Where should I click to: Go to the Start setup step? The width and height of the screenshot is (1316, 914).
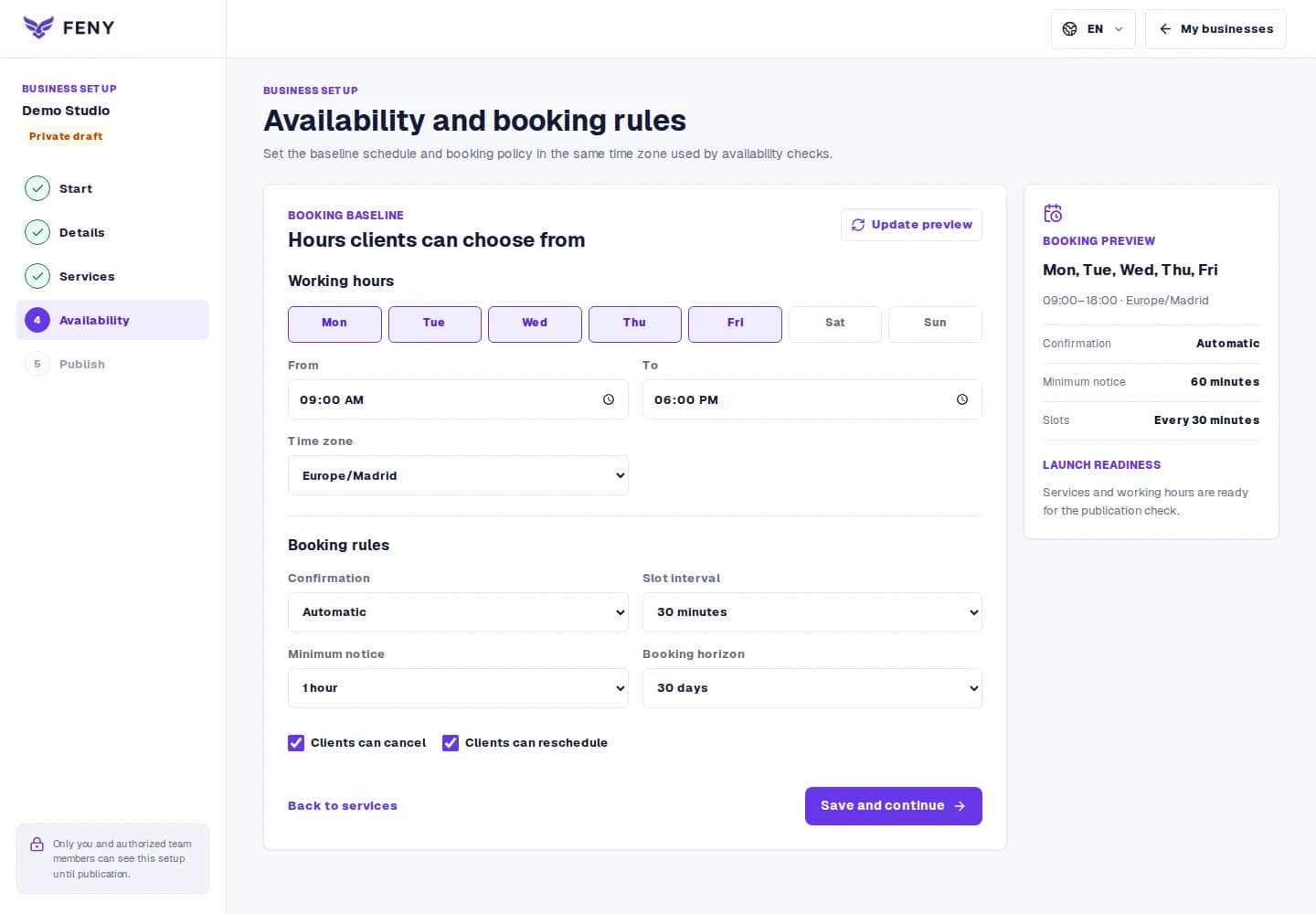coord(112,188)
